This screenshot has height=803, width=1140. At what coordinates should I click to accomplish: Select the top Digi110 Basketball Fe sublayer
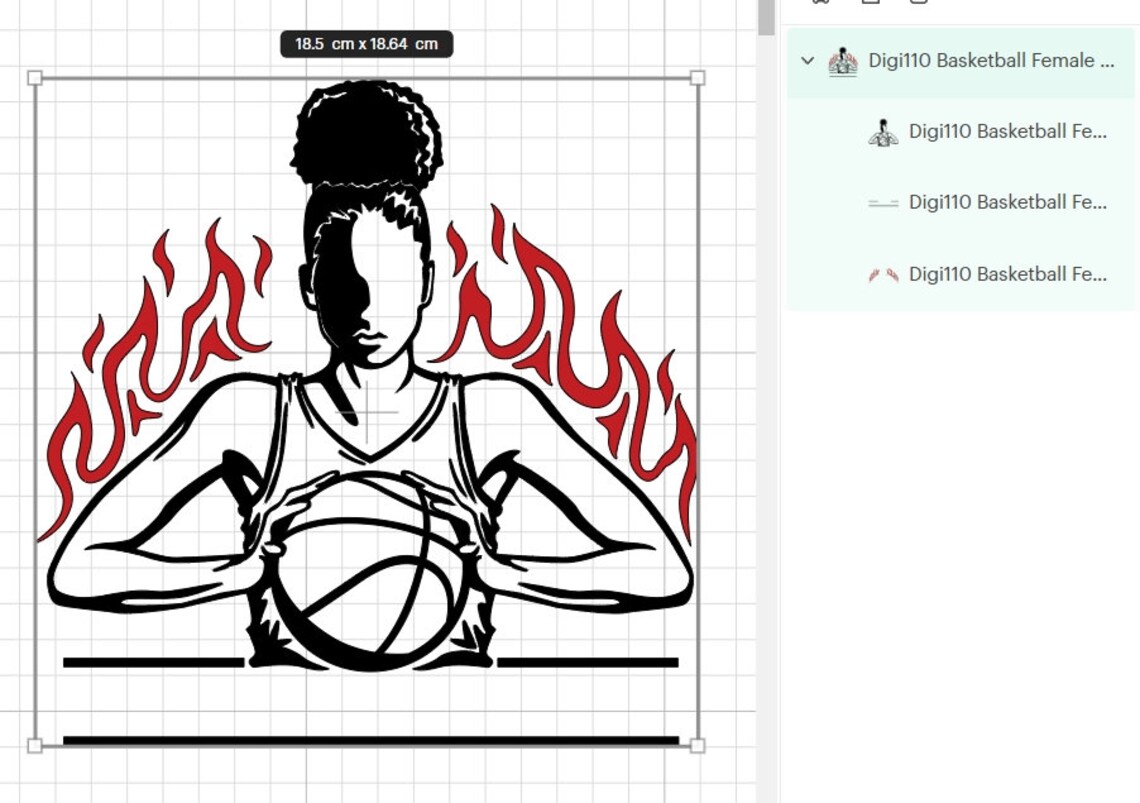(1007, 131)
